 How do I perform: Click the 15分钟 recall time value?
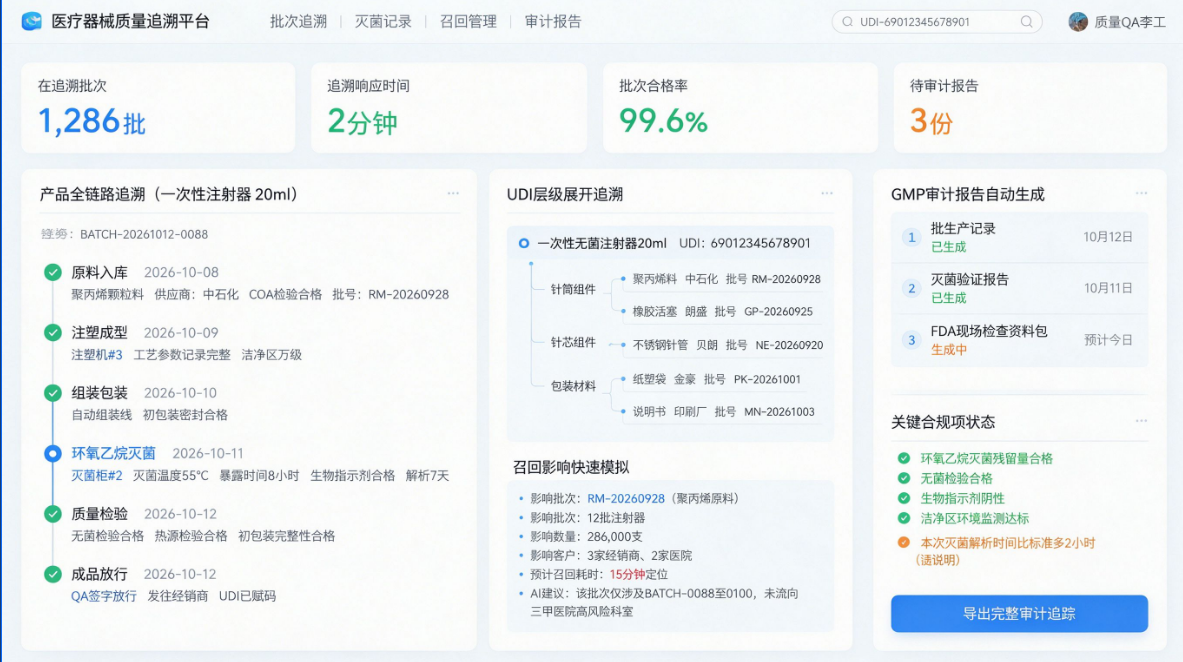627,574
